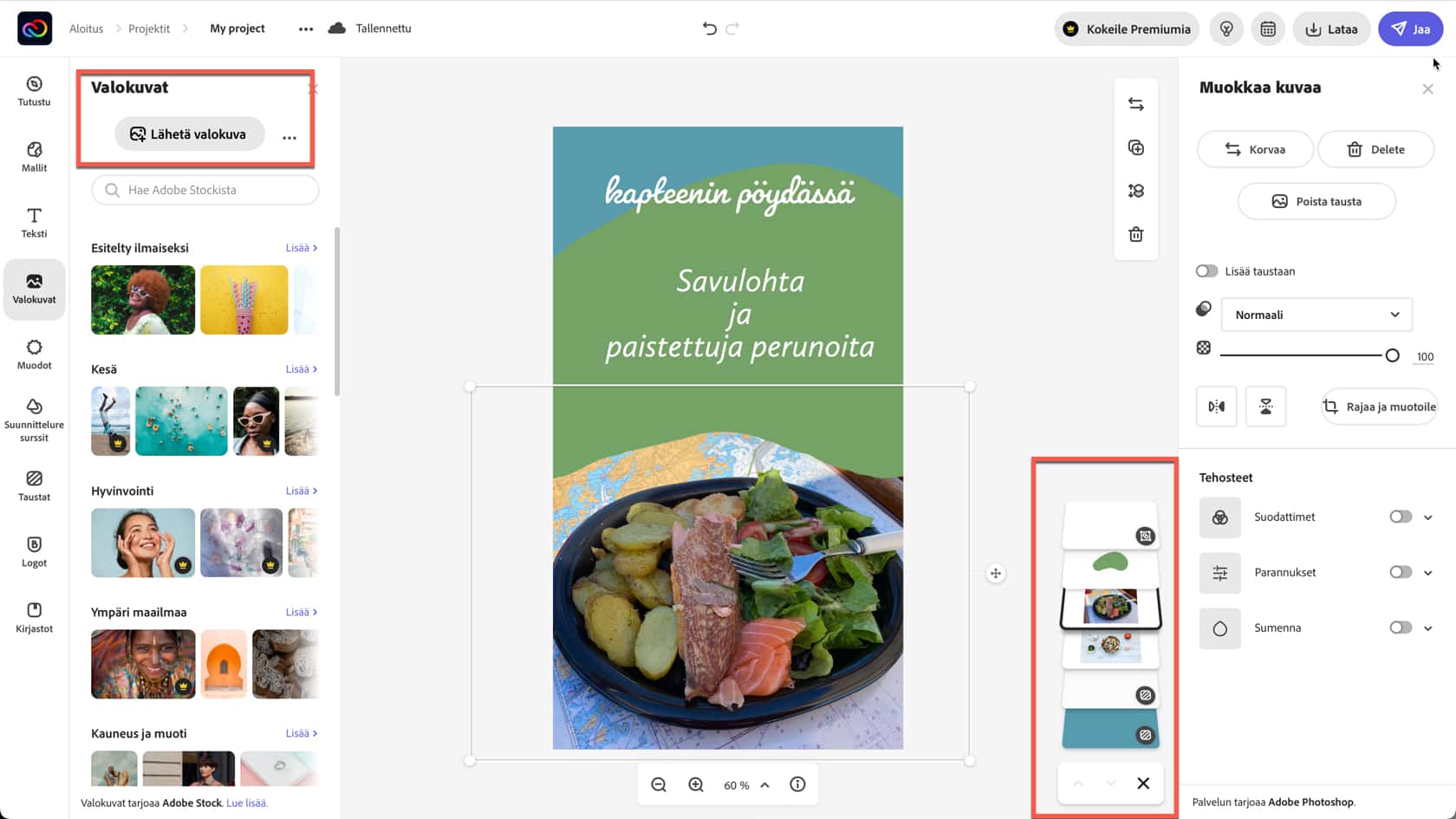Image resolution: width=1456 pixels, height=819 pixels.
Task: Click the duplicate icon in canvas toolbar
Action: click(x=1135, y=147)
